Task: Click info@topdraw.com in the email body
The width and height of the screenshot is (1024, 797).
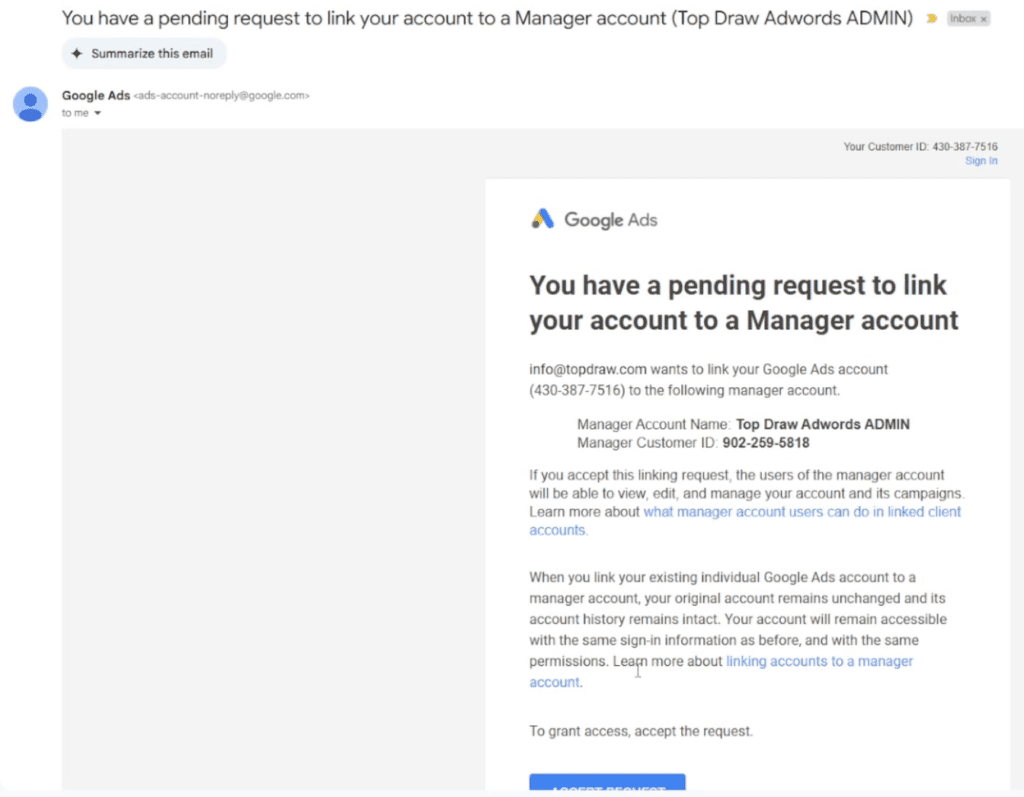Action: pyautogui.click(x=588, y=369)
